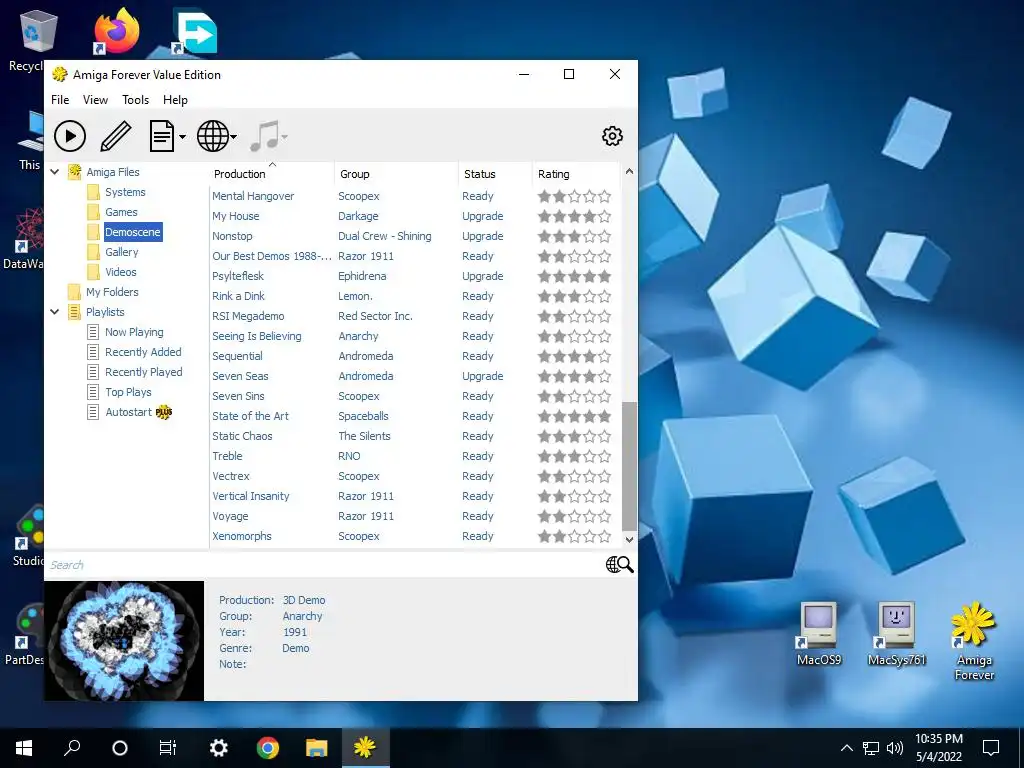Sort by the Rating column header

coord(554,174)
